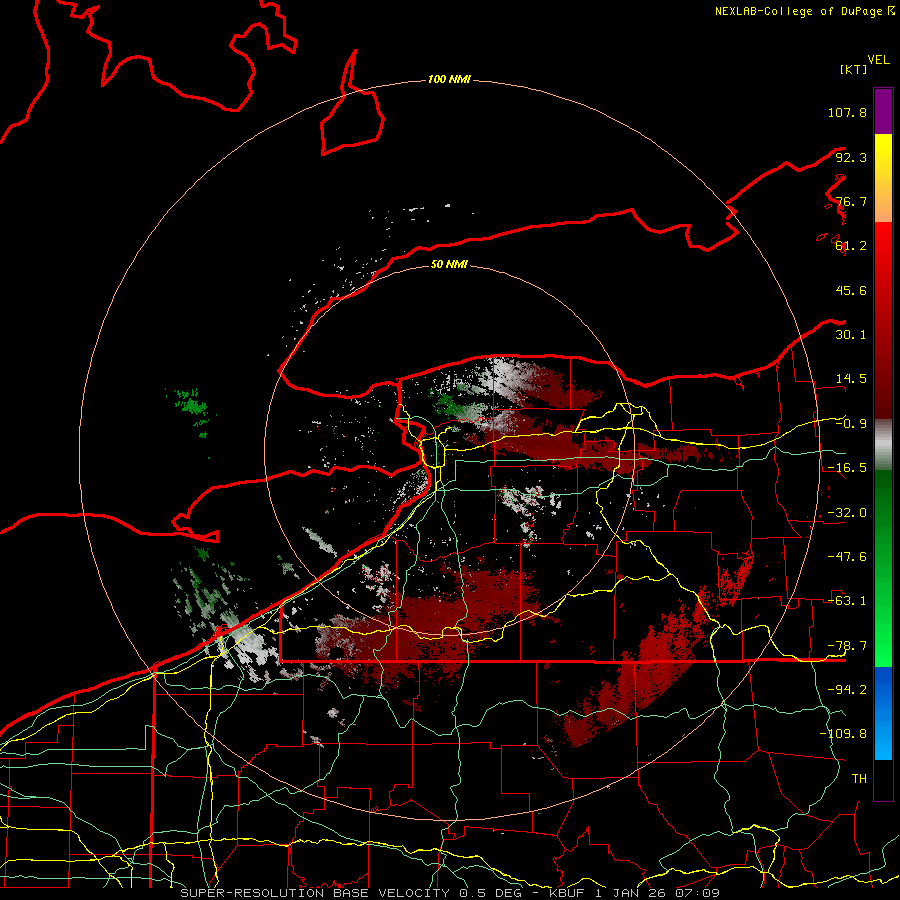Click the 107.8 value on the velocity scale
Image resolution: width=900 pixels, height=900 pixels.
pos(847,112)
